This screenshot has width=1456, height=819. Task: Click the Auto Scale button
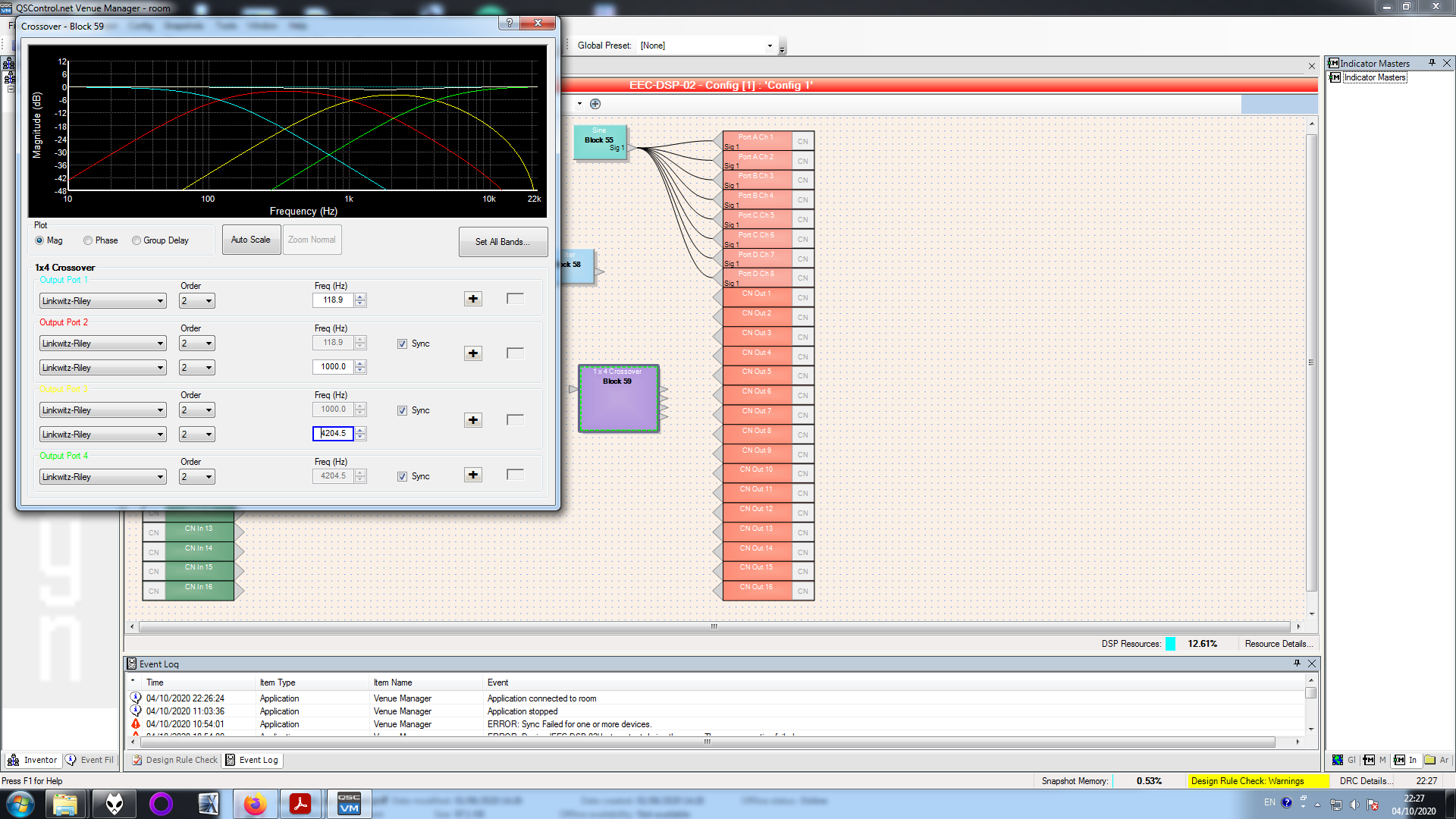coord(251,240)
